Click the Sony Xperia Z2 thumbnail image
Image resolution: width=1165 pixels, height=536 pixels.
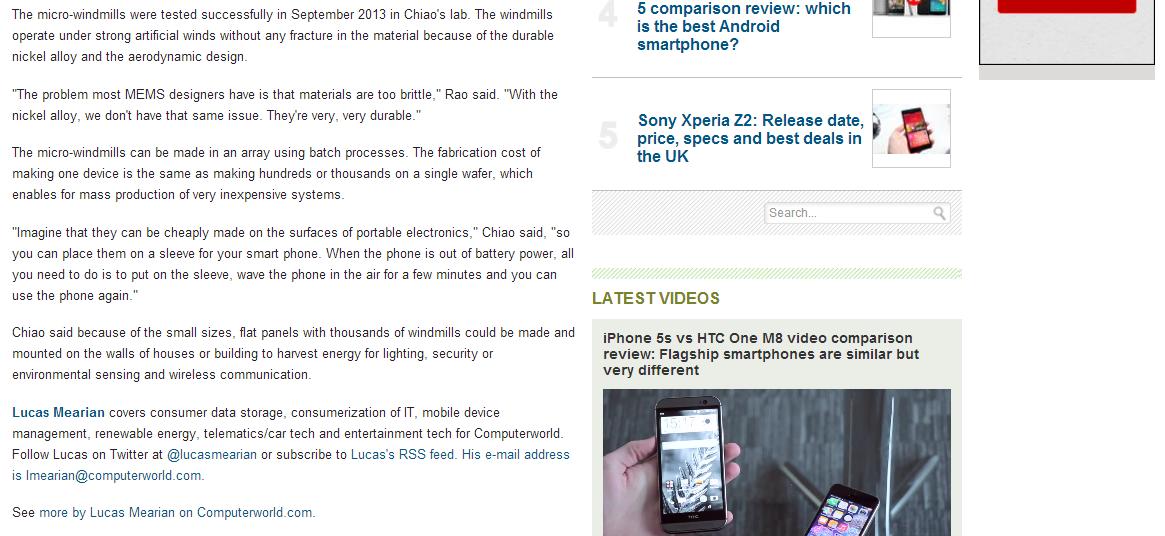pos(911,129)
